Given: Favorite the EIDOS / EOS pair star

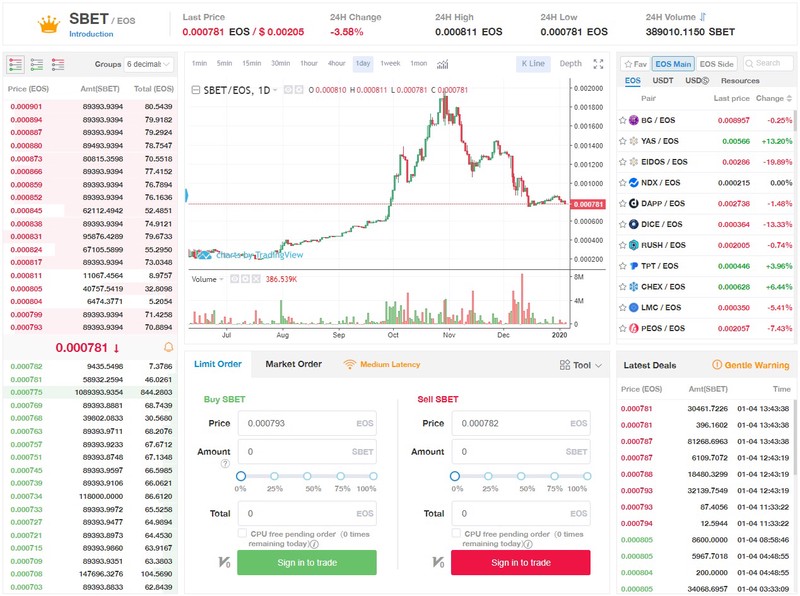Looking at the screenshot, I should (622, 162).
